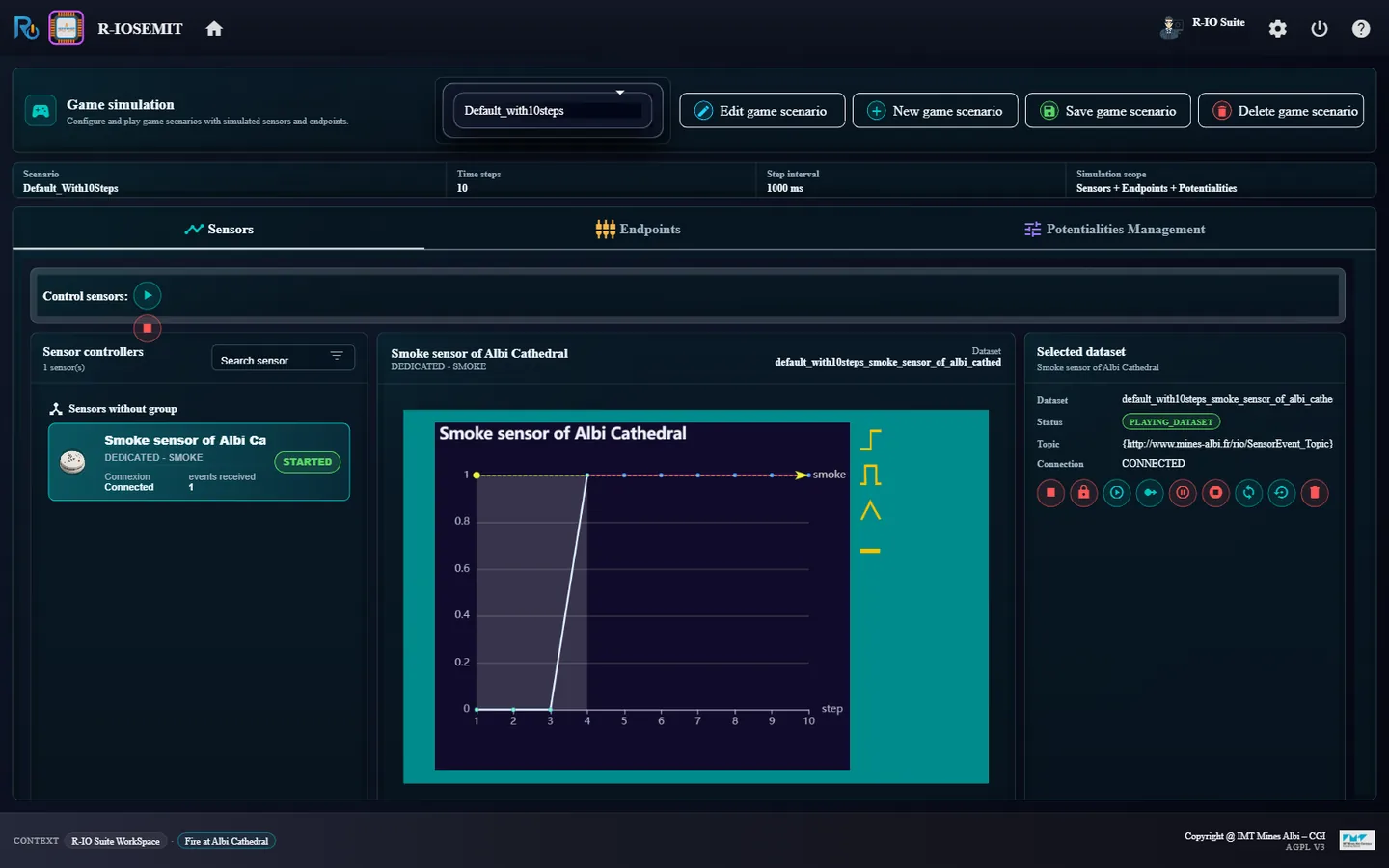Click Delete game scenario button
This screenshot has width=1389, height=868.
pos(1281,111)
